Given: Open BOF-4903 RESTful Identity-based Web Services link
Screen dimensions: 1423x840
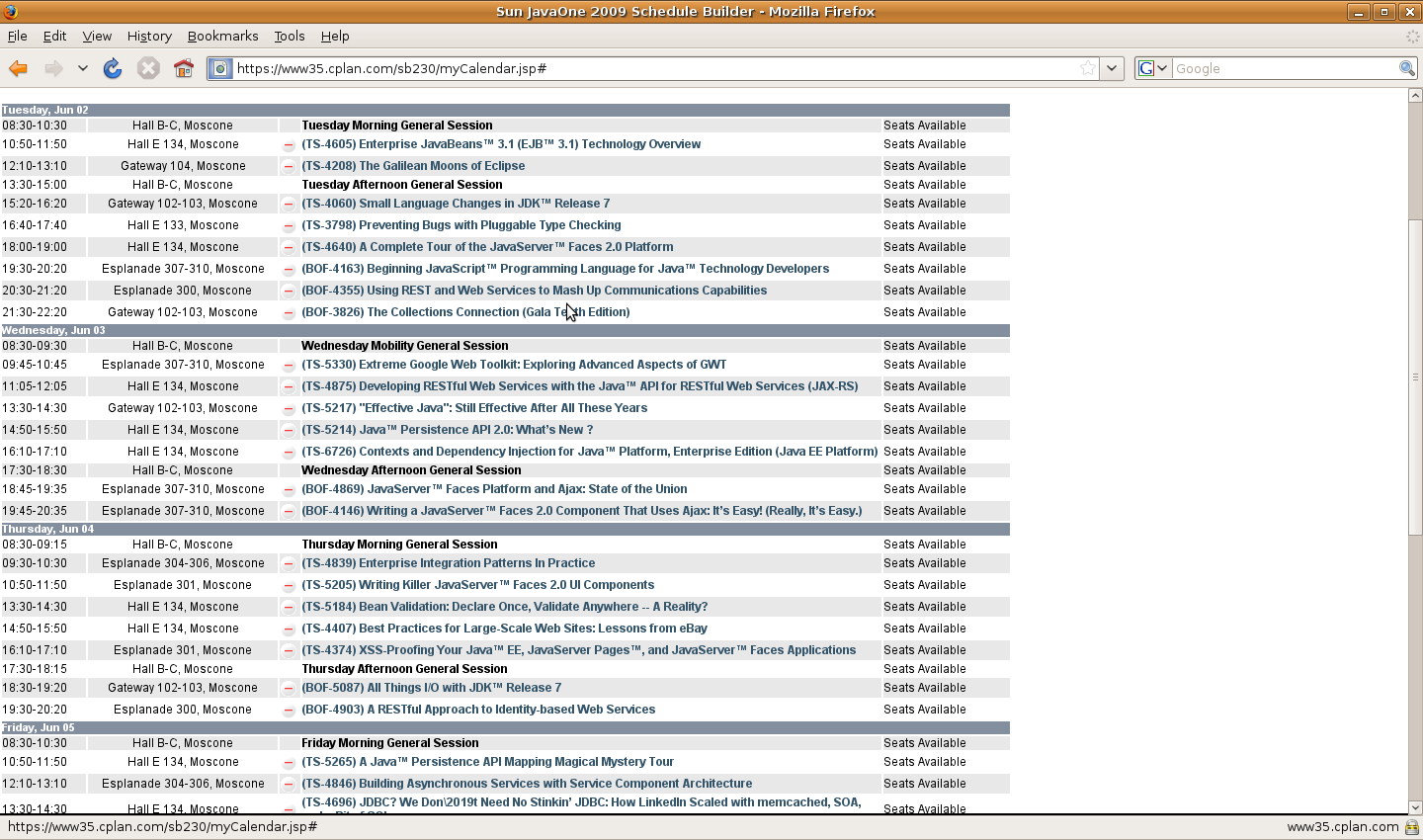Looking at the screenshot, I should tap(478, 710).
